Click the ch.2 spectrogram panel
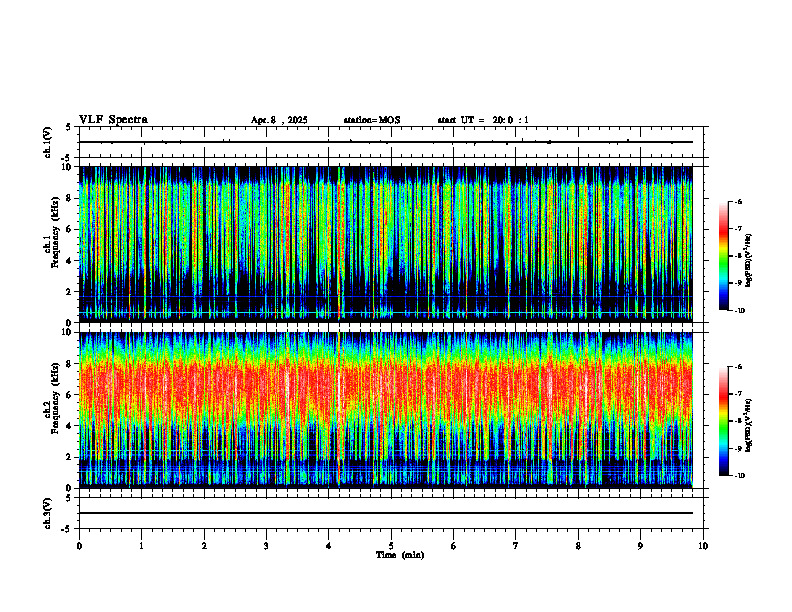 (386, 410)
